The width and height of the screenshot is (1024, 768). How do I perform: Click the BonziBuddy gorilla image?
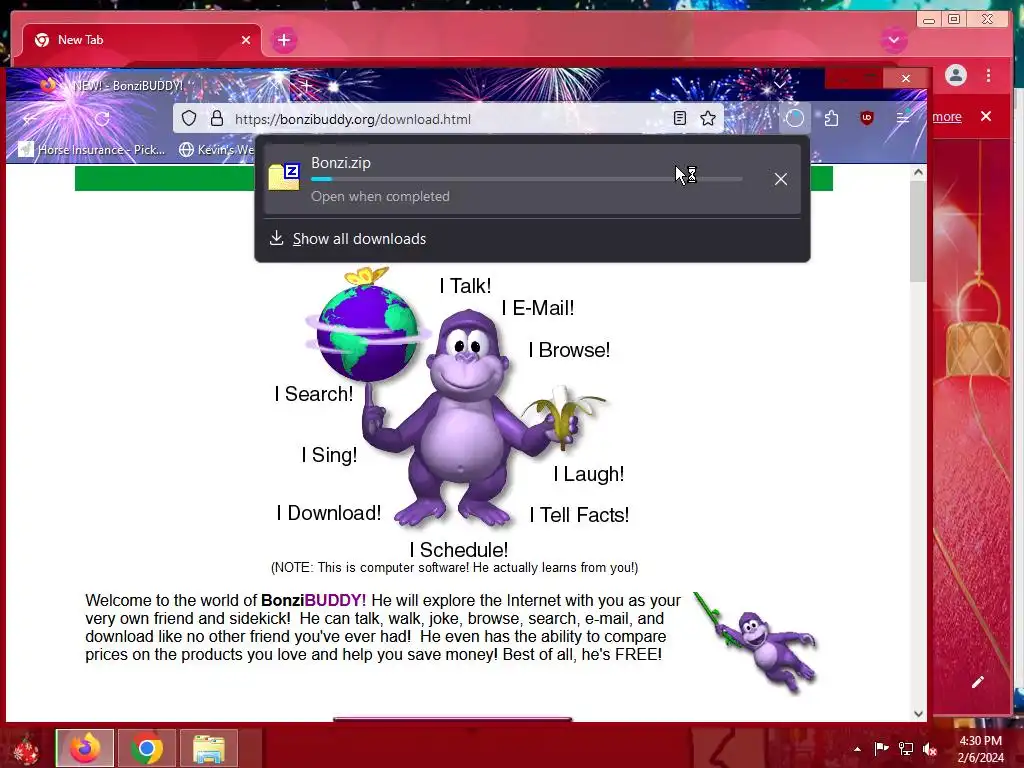click(466, 418)
